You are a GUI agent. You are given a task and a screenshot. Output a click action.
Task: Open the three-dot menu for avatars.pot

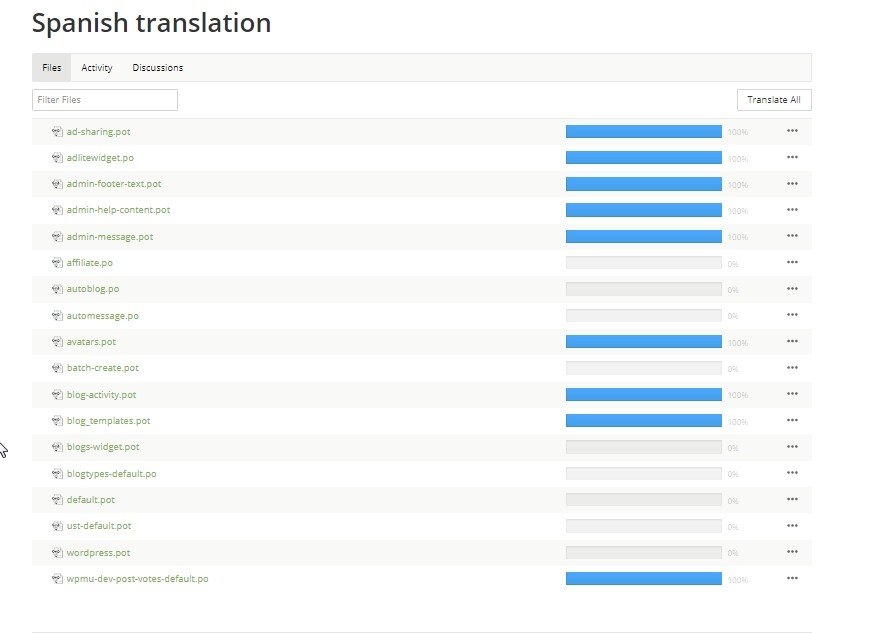792,341
